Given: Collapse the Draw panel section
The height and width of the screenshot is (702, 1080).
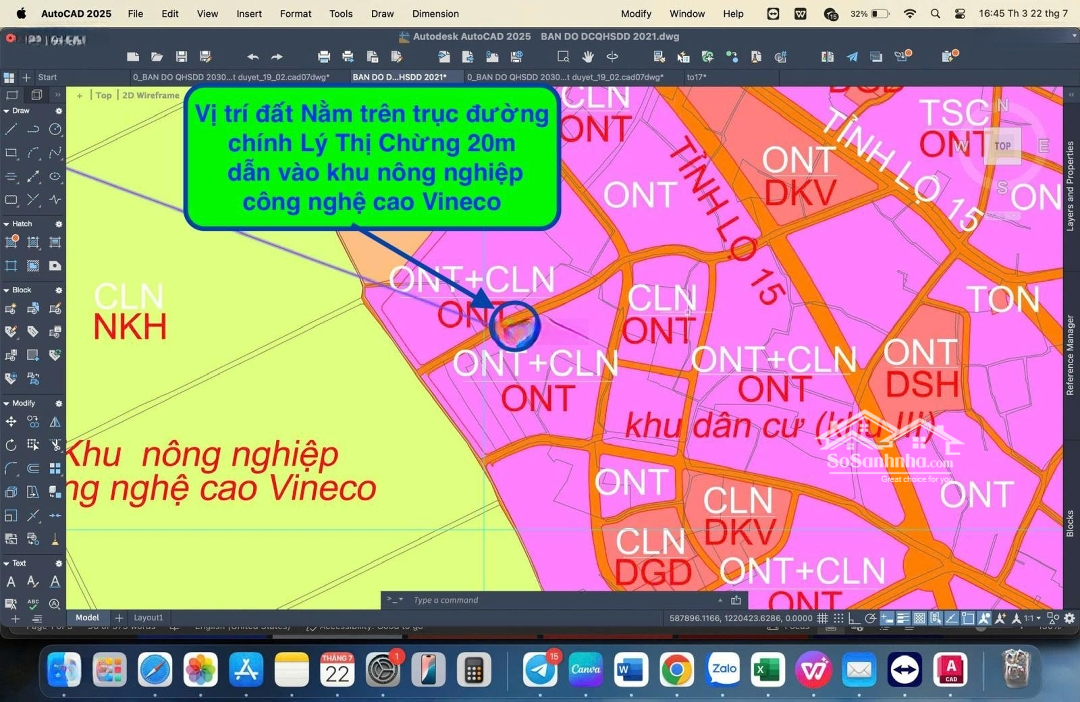Looking at the screenshot, I should (7, 111).
